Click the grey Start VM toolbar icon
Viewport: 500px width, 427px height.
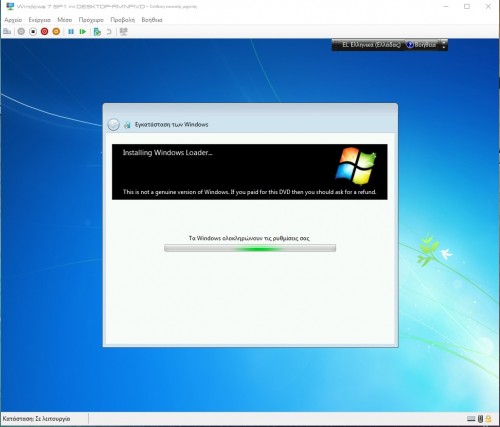click(x=21, y=32)
